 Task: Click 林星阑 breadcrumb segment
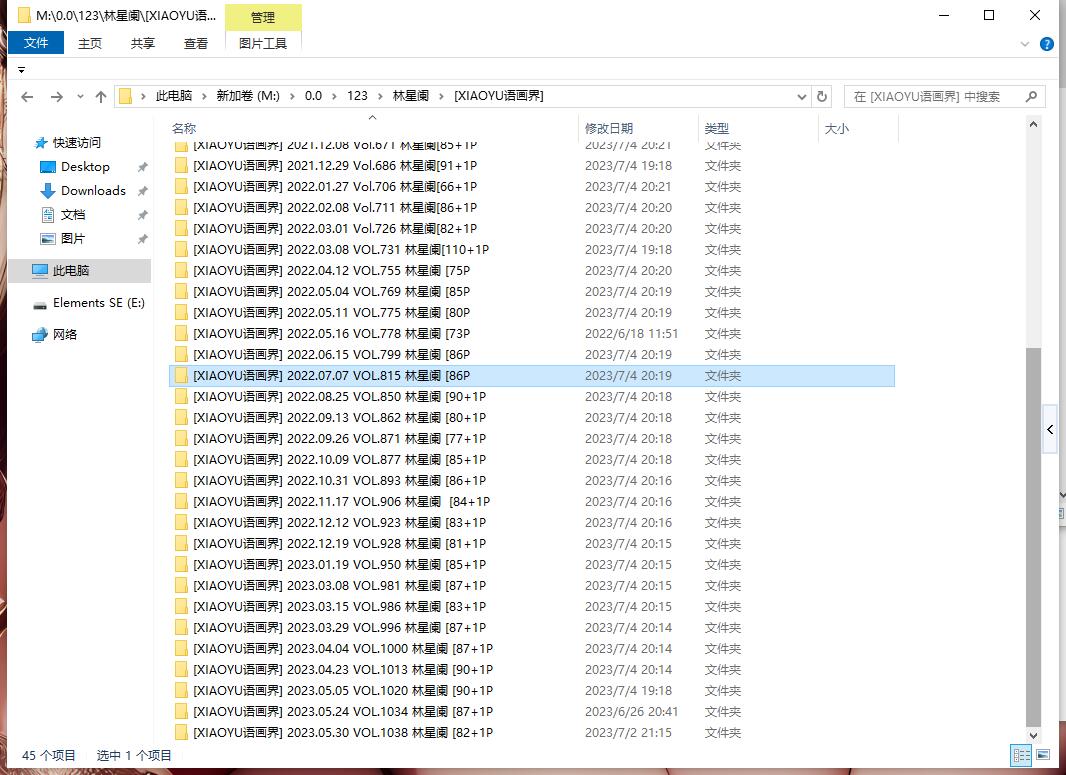(411, 97)
